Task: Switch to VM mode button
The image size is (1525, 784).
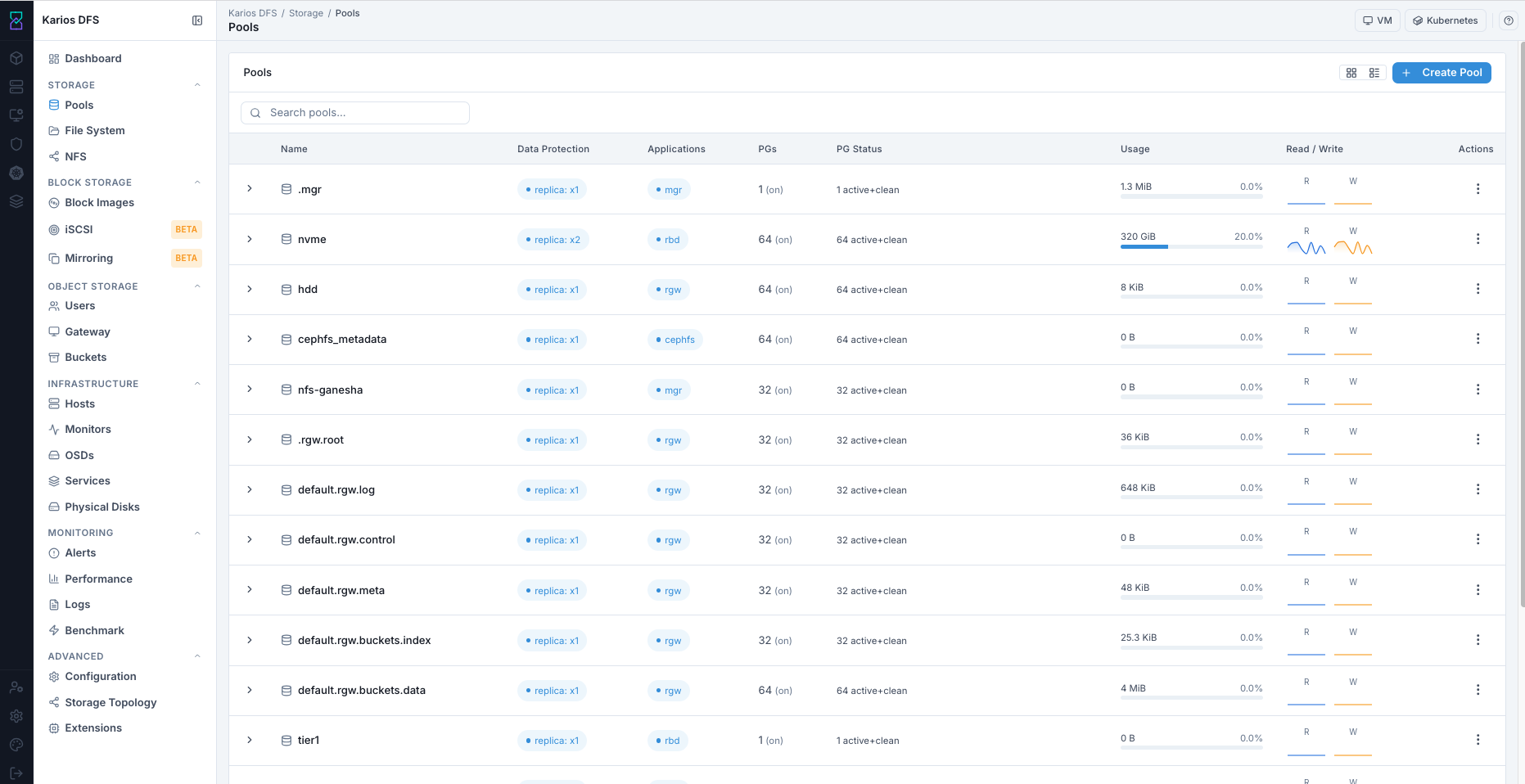Action: coord(1378,20)
